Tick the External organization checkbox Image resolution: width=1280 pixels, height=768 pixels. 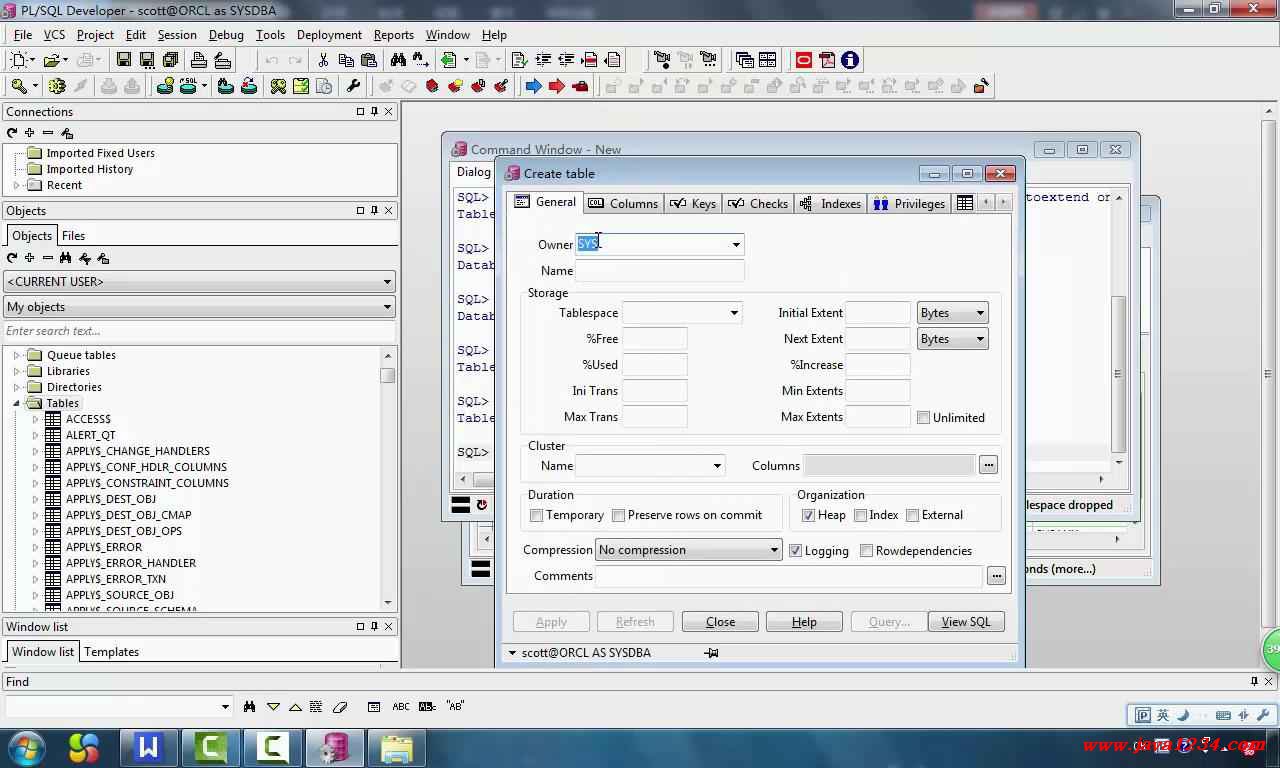point(913,516)
